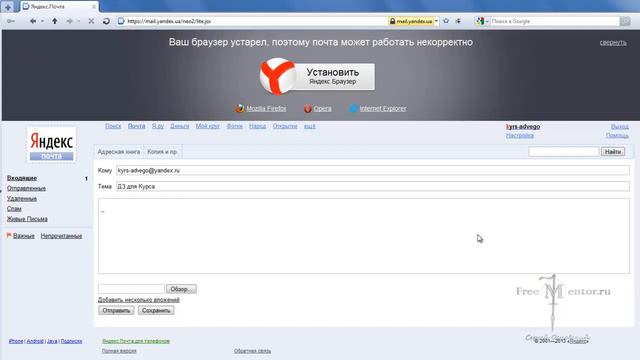Go forward with the right arrow button

(x=69, y=21)
